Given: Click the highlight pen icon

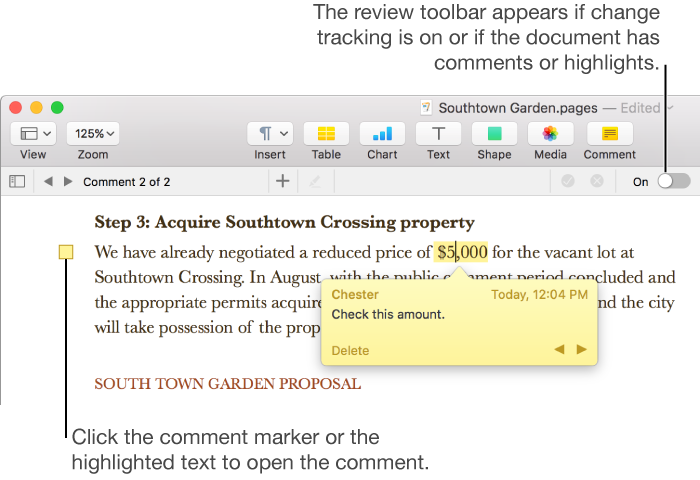Looking at the screenshot, I should (315, 181).
